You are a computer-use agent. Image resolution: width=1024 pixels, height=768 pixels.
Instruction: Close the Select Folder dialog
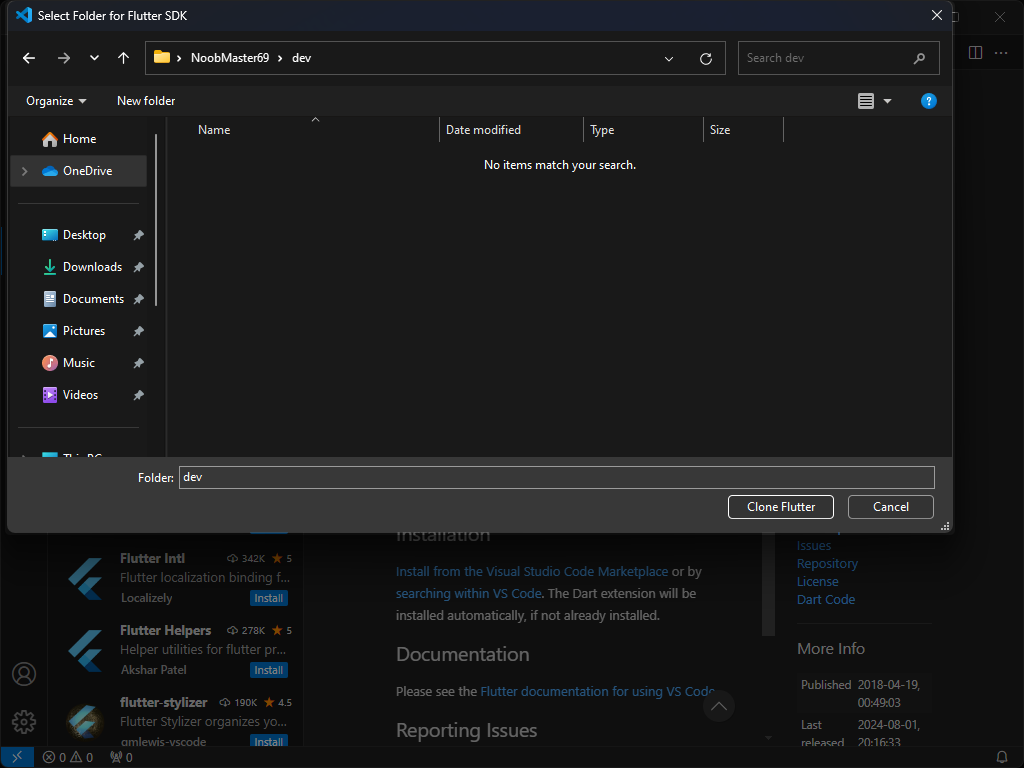pos(936,15)
